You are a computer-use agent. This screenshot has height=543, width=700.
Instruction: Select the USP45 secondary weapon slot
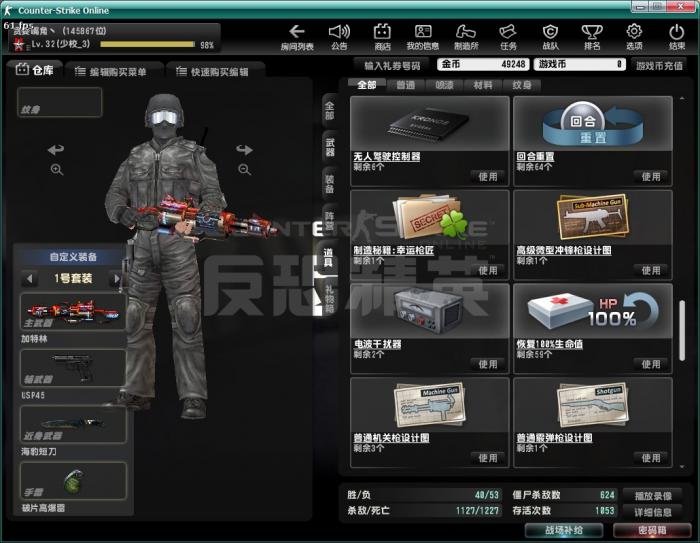coord(73,368)
